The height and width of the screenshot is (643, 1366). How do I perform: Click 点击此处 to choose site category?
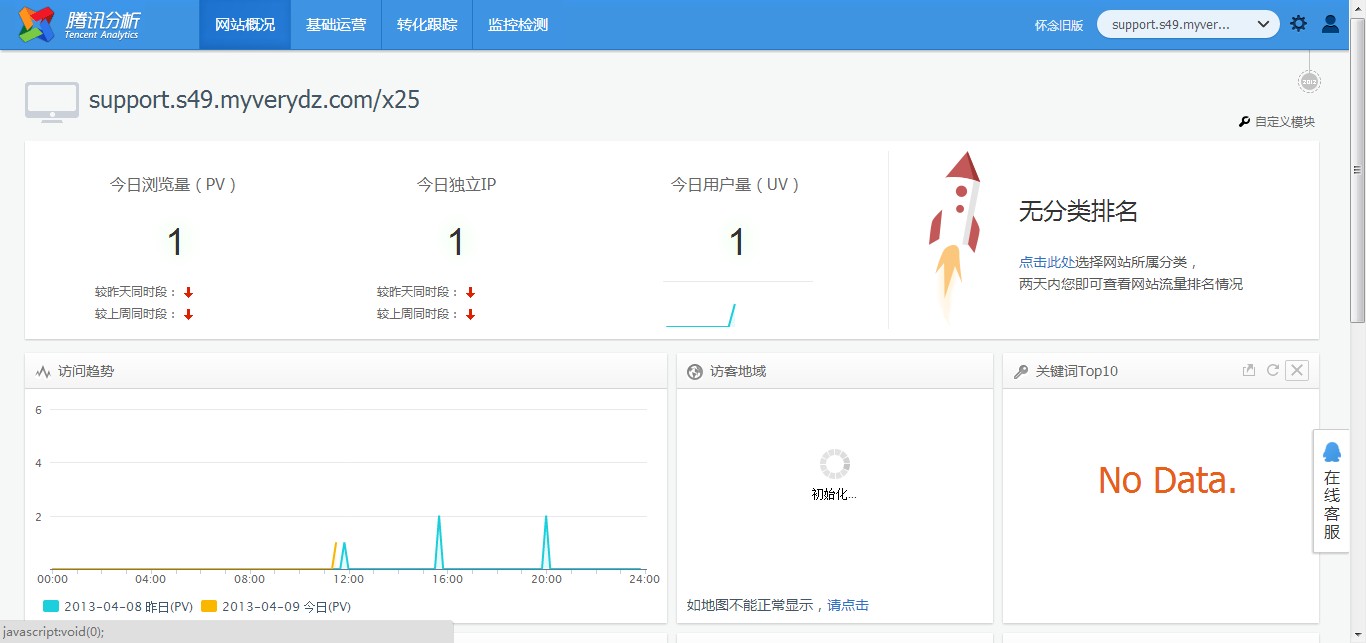click(1047, 262)
